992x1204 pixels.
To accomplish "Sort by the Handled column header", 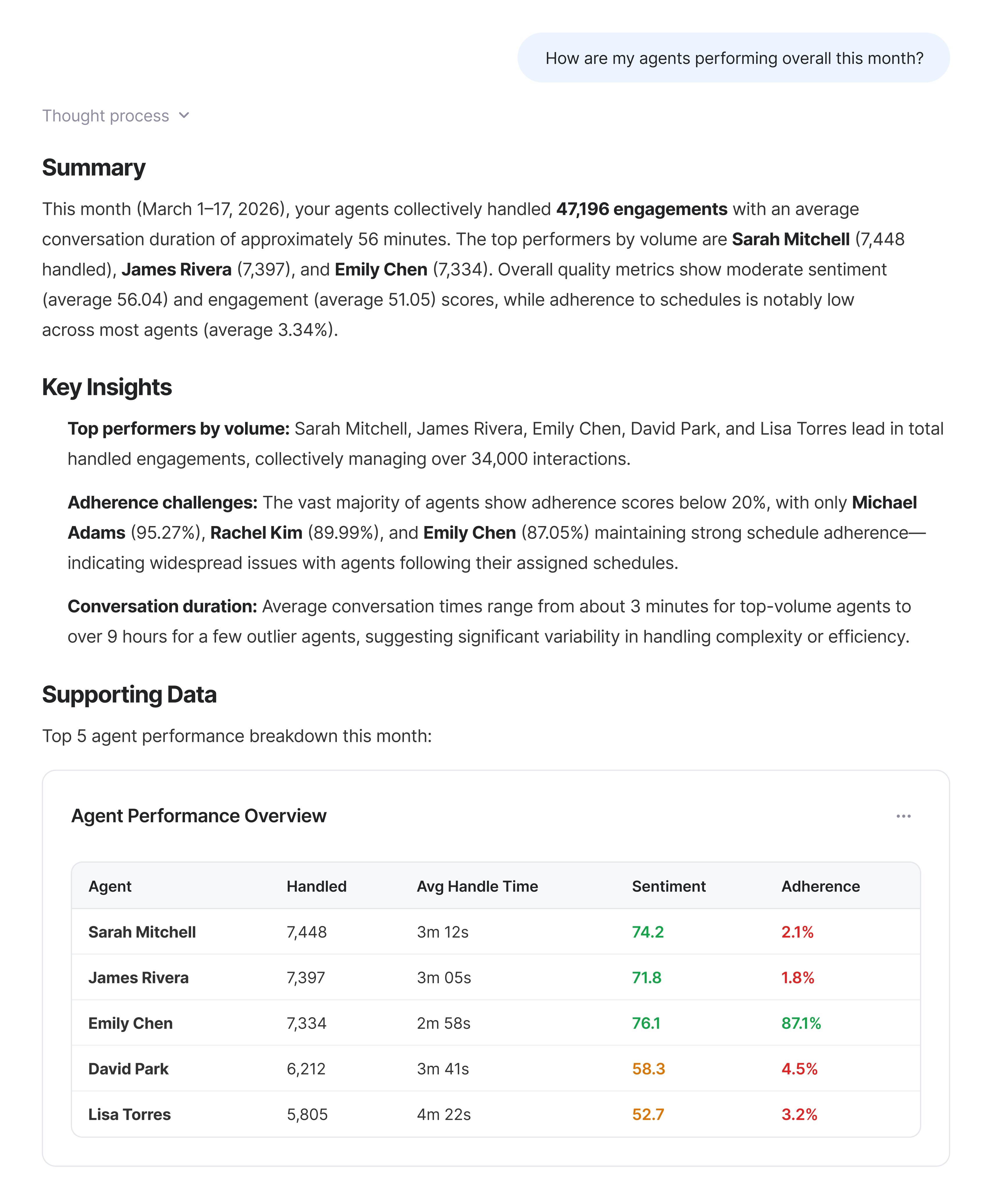I will point(317,886).
